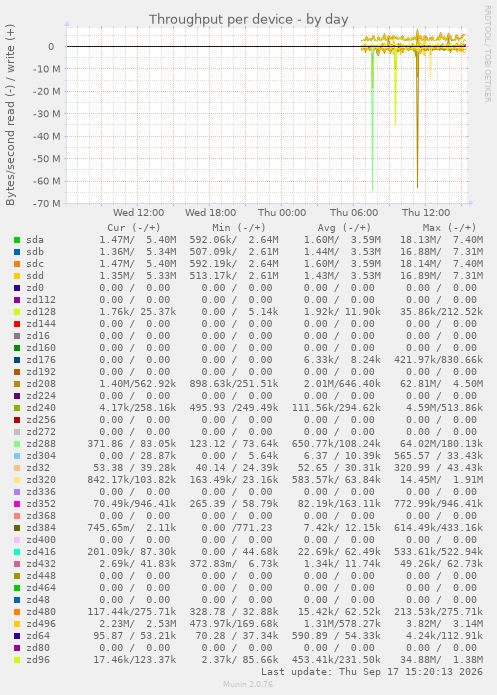
Task: Select the zd496 device label
Action: point(41,624)
